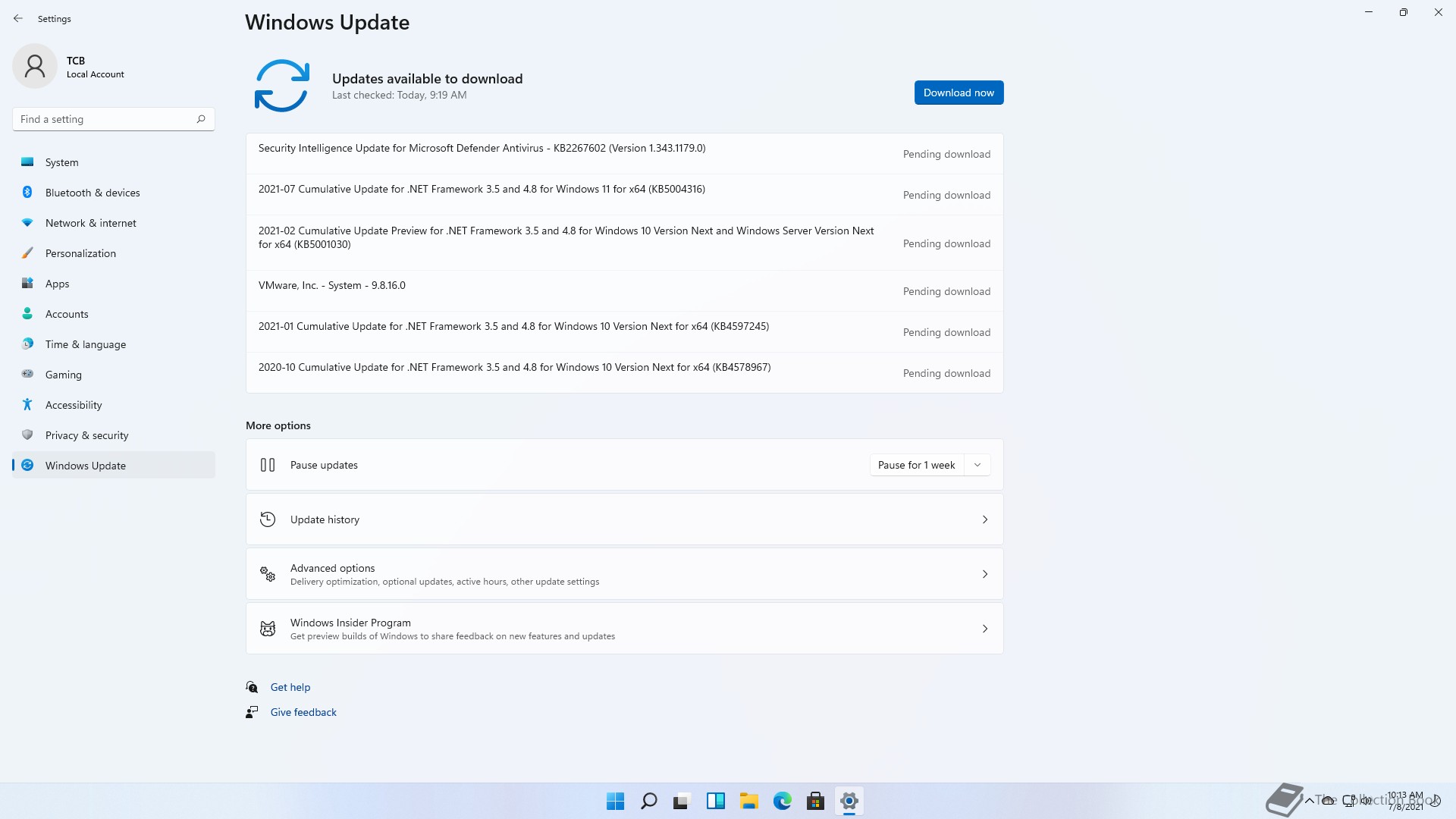Click the search magnifier in Find a setting

coord(201,119)
